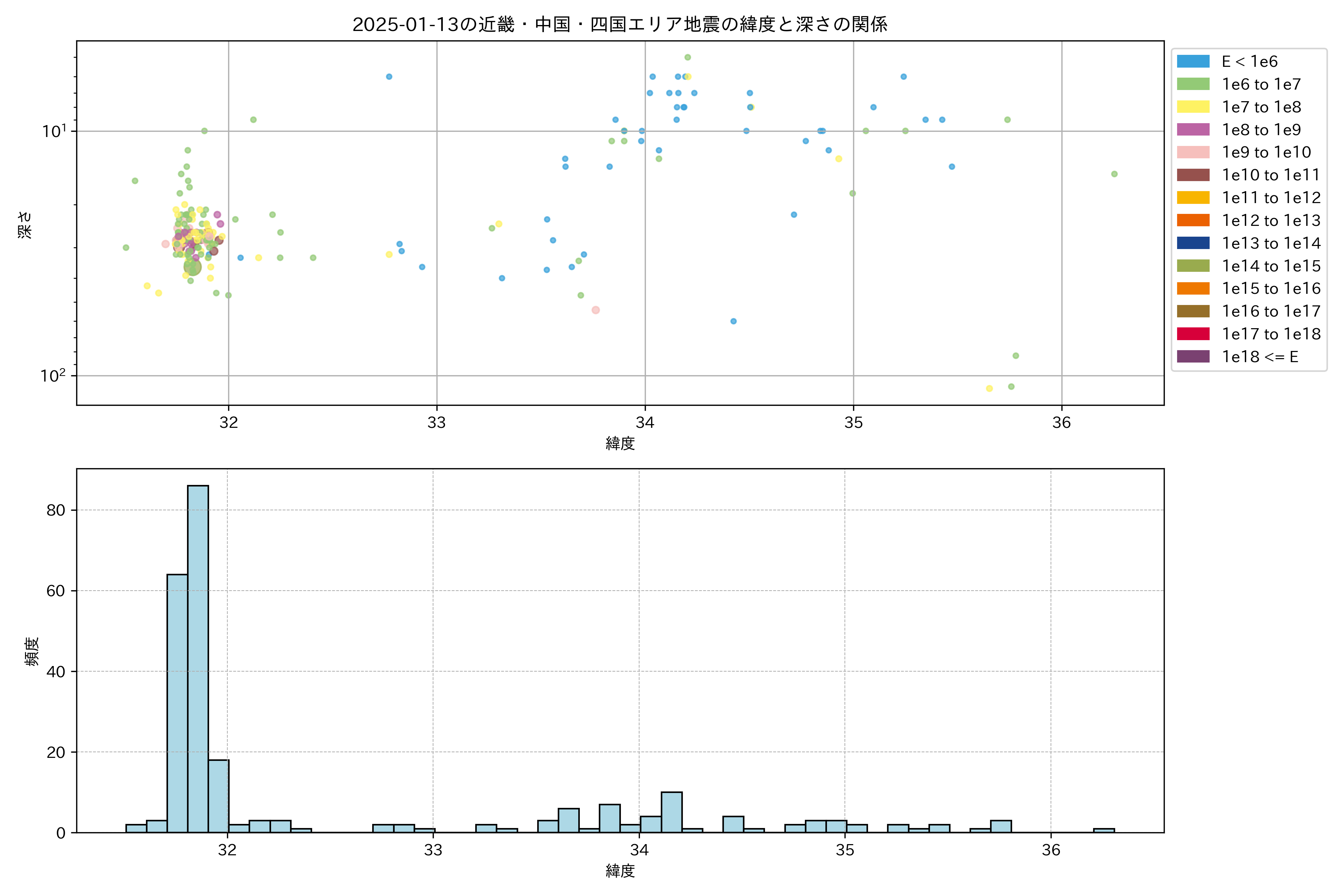Click the red 1e17 to 1e18 legend swatch
The width and height of the screenshot is (1344, 896).
pyautogui.click(x=1193, y=334)
